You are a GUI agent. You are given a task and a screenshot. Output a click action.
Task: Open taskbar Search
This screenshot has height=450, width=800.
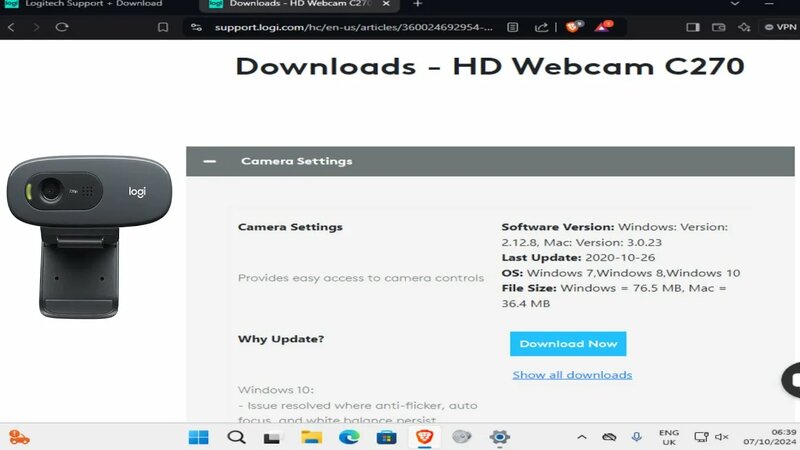tap(236, 437)
